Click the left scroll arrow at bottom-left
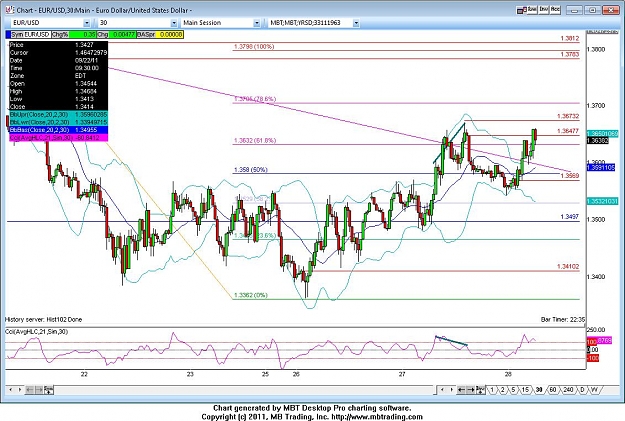 click(x=10, y=390)
